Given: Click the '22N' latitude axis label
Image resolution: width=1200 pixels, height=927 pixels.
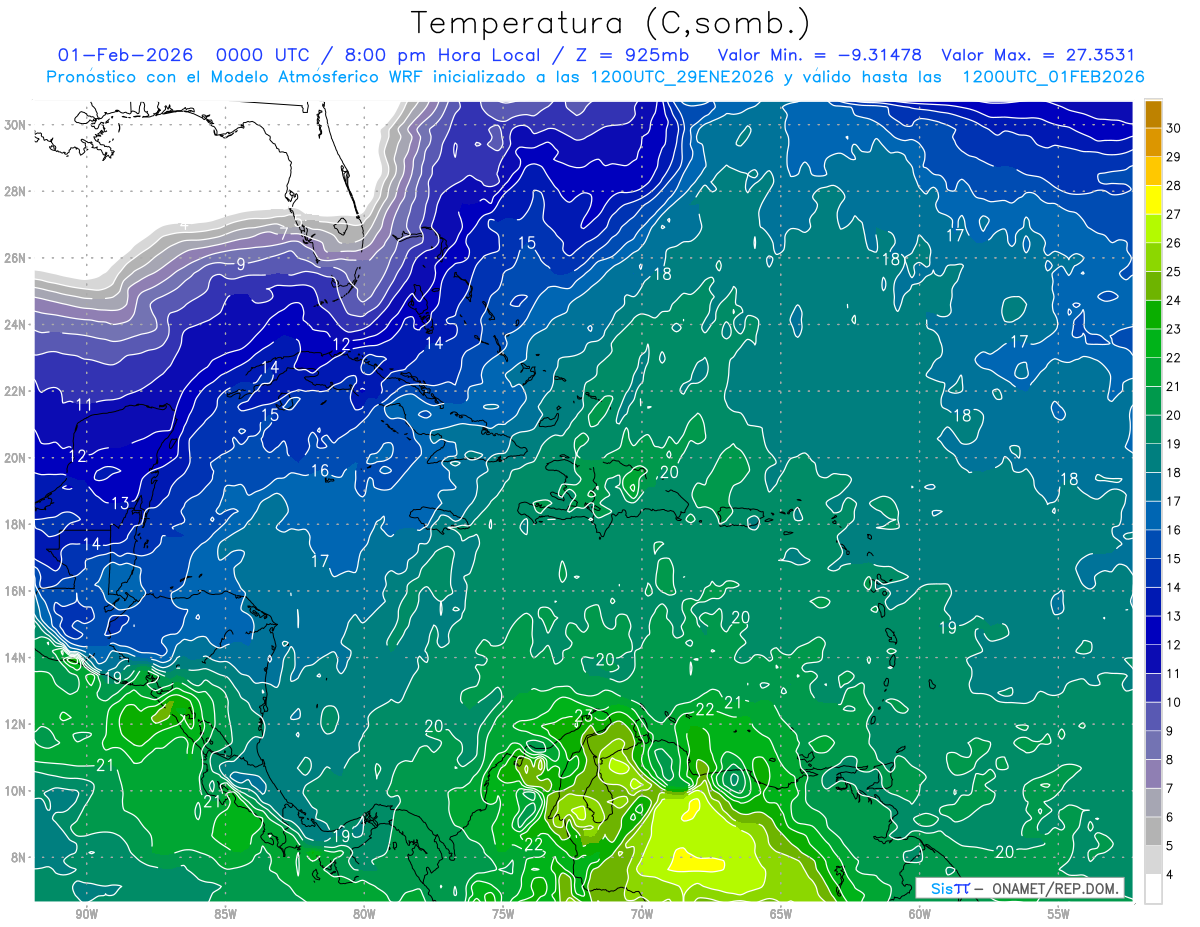Looking at the screenshot, I should [16, 391].
